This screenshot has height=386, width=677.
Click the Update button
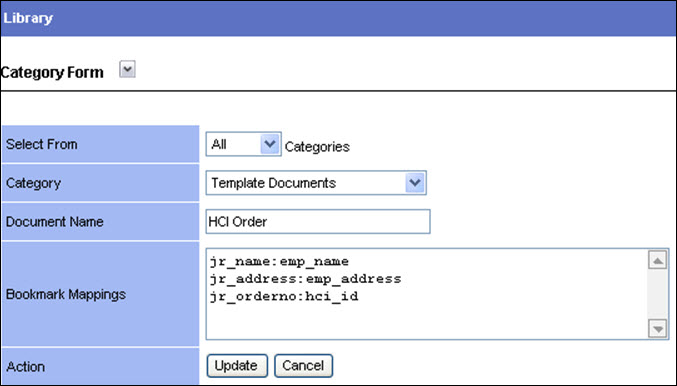(x=237, y=366)
